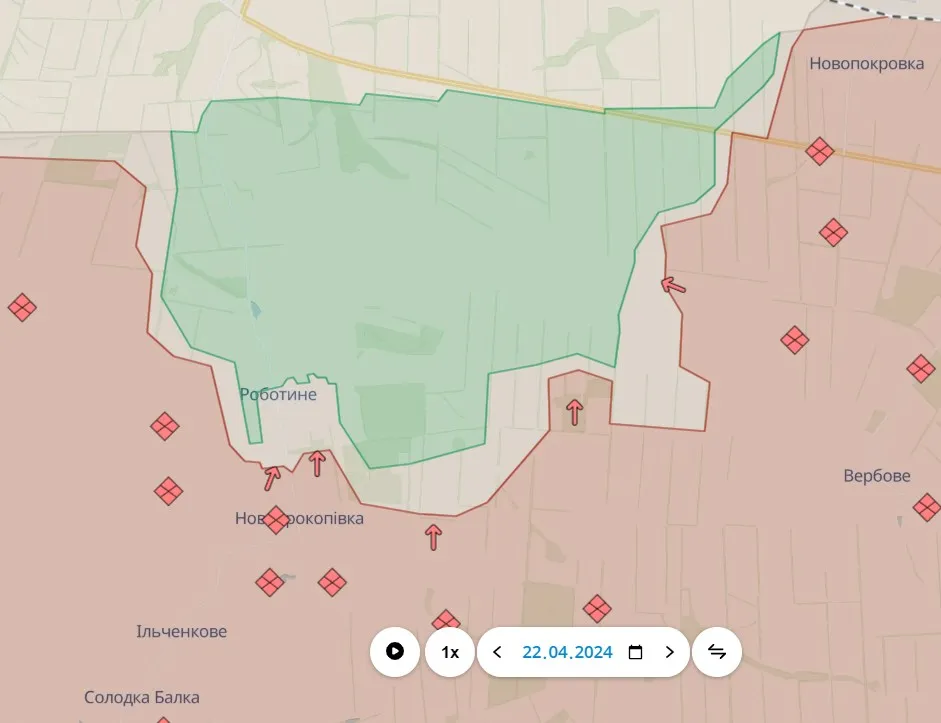Click the Роботине settlement label

[x=278, y=394]
